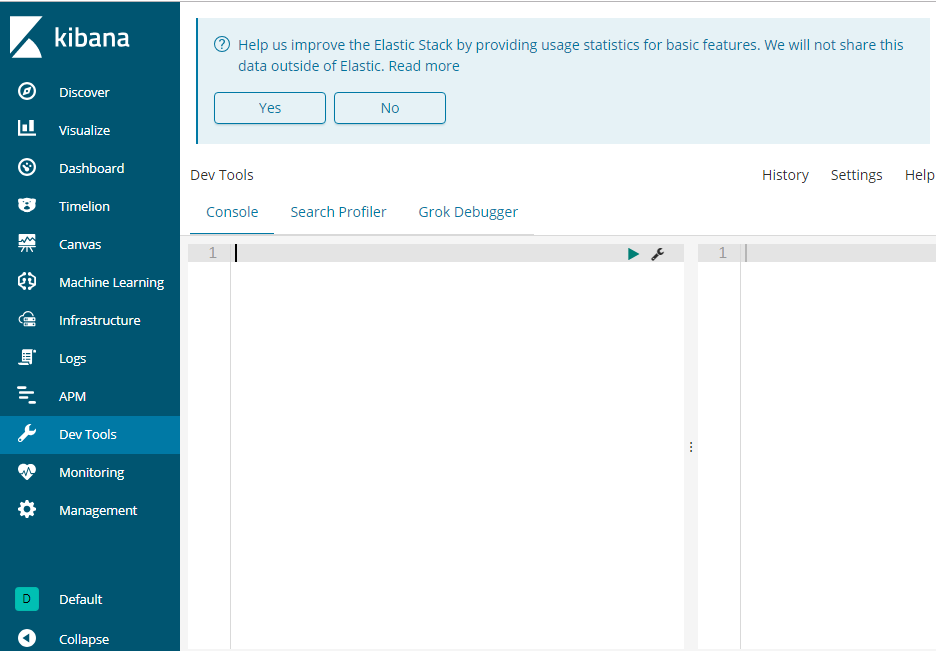Open Visualize via bar chart icon
The height and width of the screenshot is (651, 936).
point(27,128)
